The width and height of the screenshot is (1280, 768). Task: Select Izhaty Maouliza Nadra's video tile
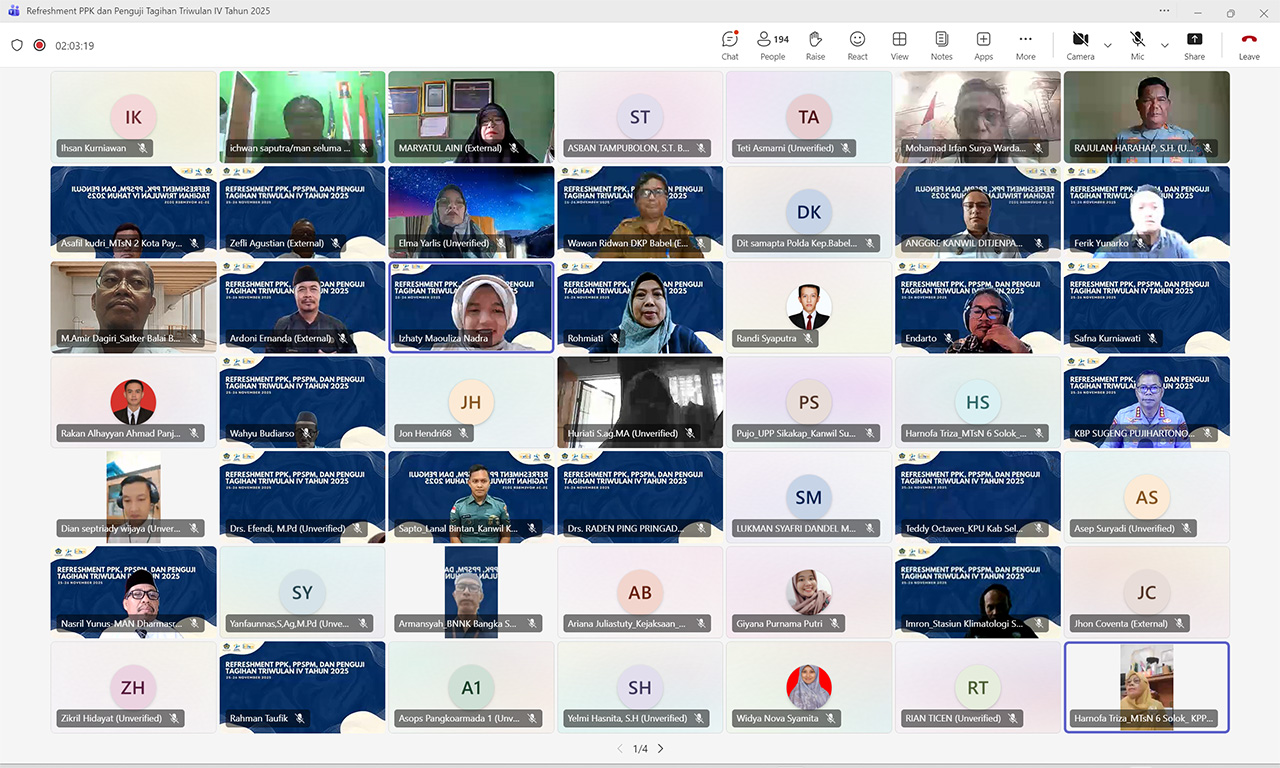pos(470,306)
